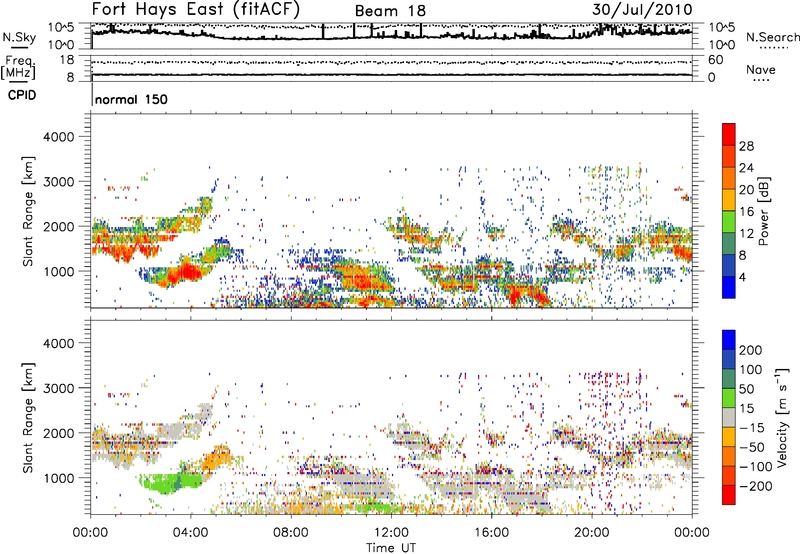Click the "18" tick on frequency axis

point(67,60)
